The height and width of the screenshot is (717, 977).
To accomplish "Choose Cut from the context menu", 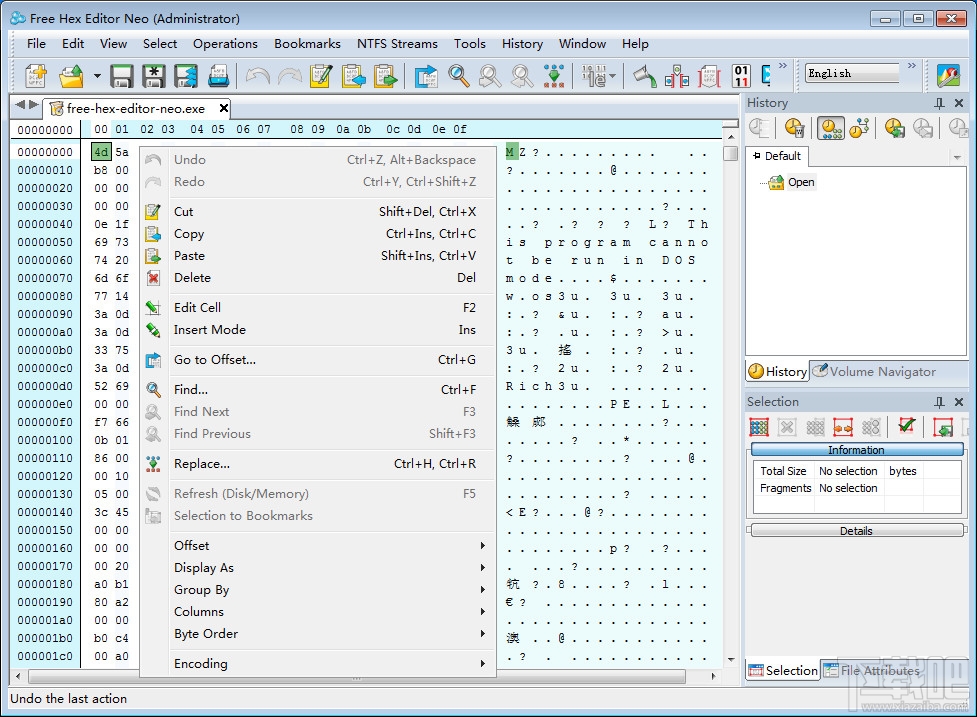I will click(x=318, y=212).
